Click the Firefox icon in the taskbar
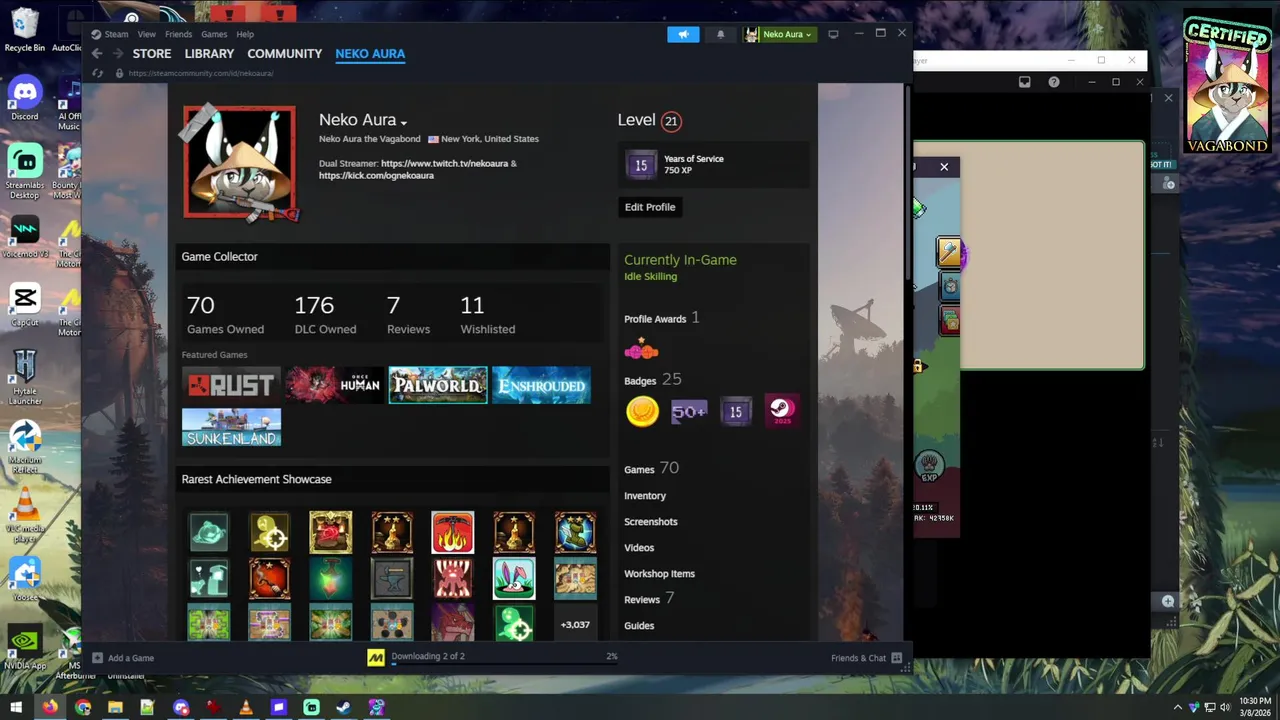The image size is (1280, 720). pyautogui.click(x=50, y=707)
